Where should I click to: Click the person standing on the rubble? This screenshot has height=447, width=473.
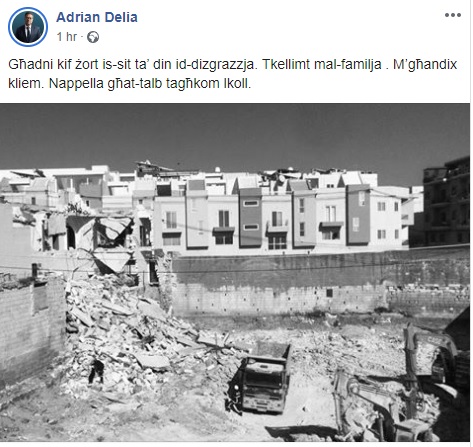tap(97, 371)
